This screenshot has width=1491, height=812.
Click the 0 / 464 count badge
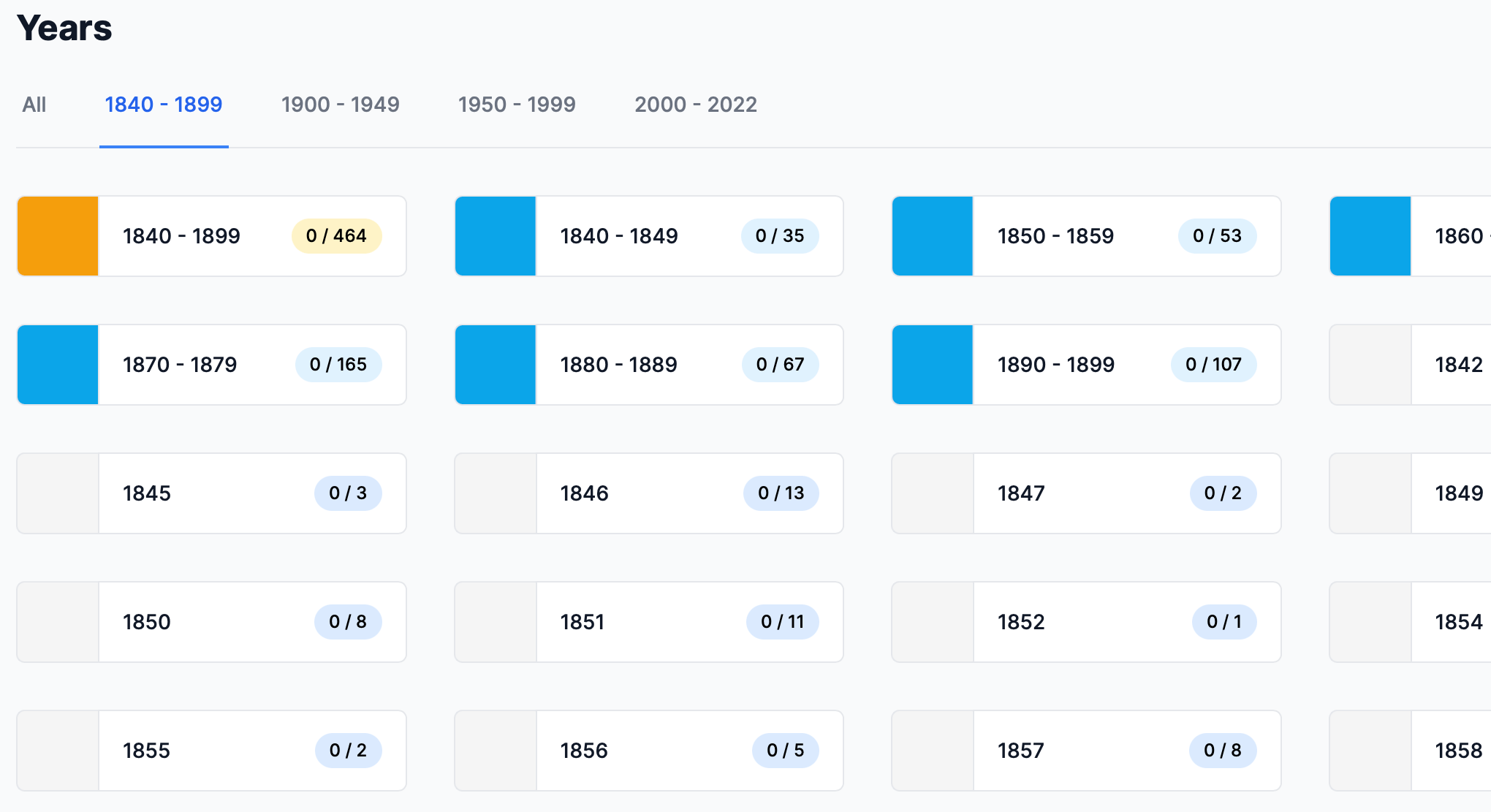coord(336,236)
